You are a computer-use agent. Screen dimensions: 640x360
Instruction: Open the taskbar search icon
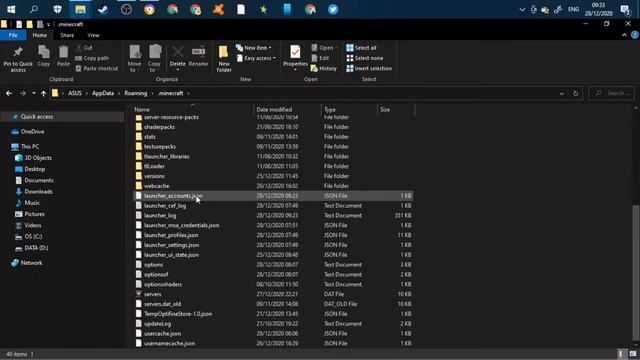[x=34, y=9]
